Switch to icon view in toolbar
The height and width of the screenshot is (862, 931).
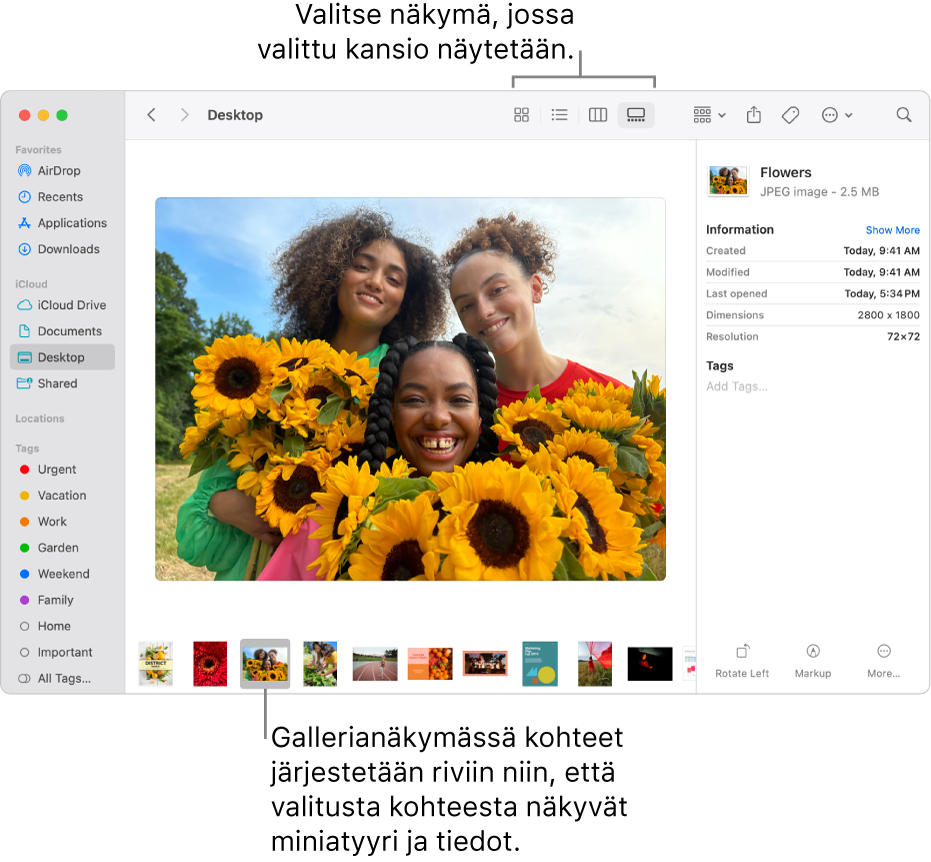pos(521,115)
